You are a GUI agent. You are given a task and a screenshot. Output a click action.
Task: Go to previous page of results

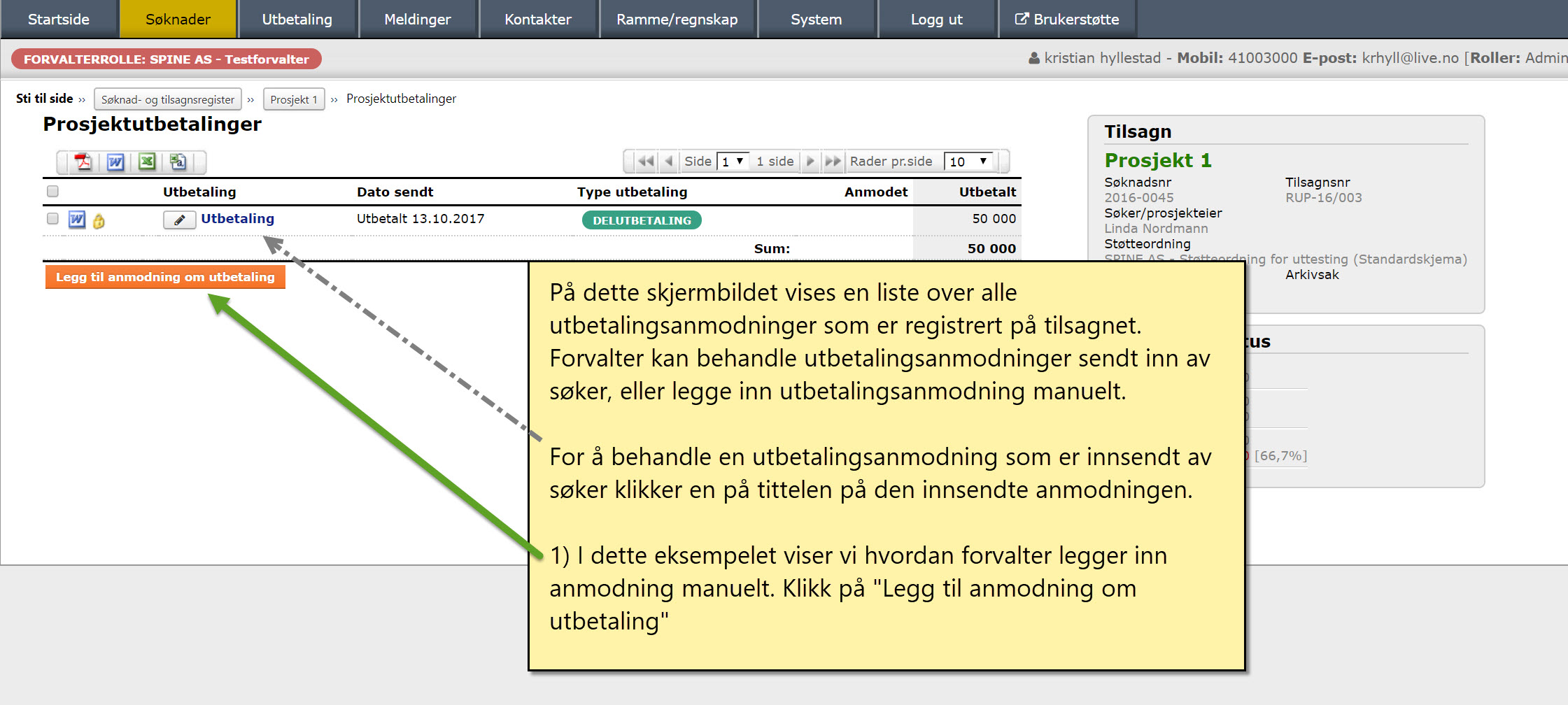(x=669, y=162)
